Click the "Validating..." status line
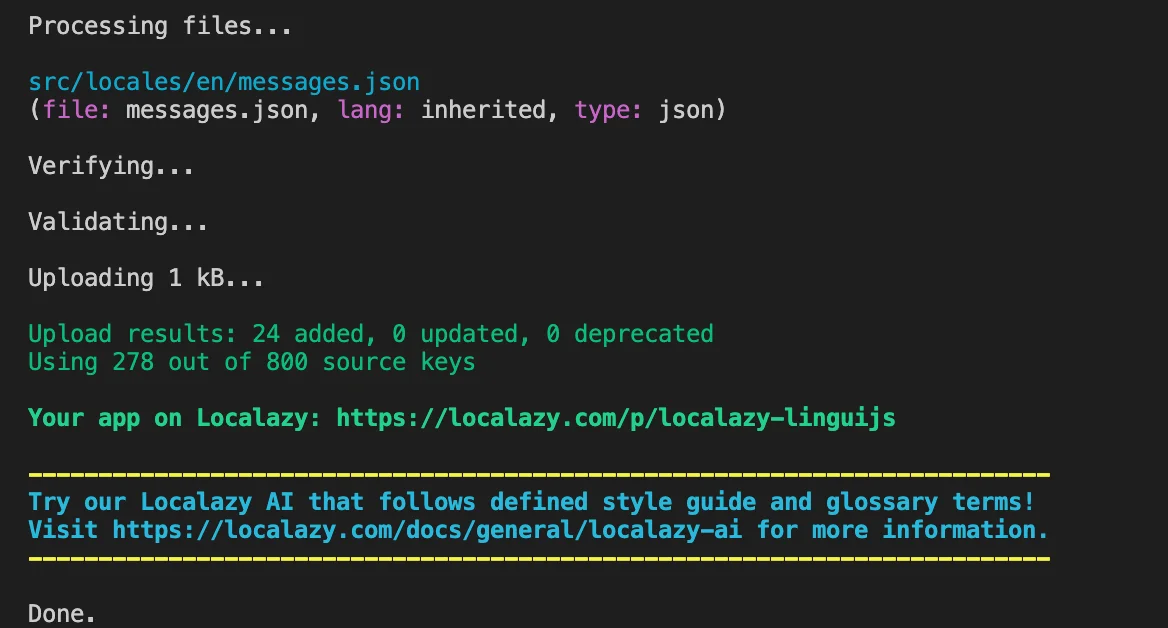This screenshot has height=628, width=1168. [118, 221]
